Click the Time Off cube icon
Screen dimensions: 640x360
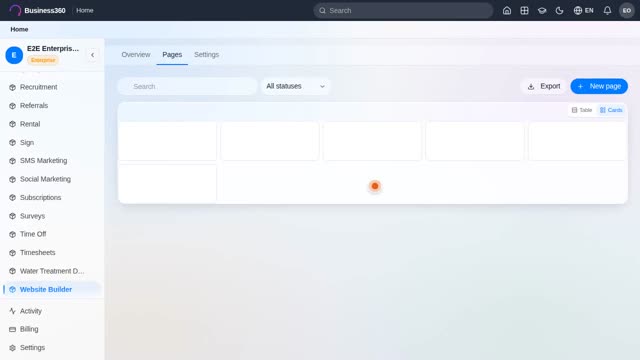(x=12, y=234)
